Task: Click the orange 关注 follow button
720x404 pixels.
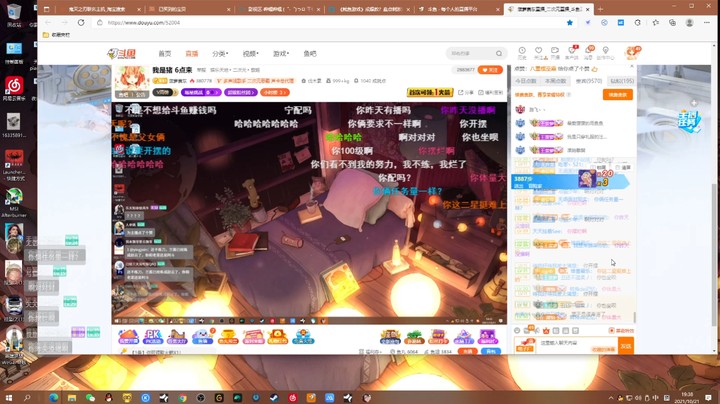Action: tap(490, 70)
